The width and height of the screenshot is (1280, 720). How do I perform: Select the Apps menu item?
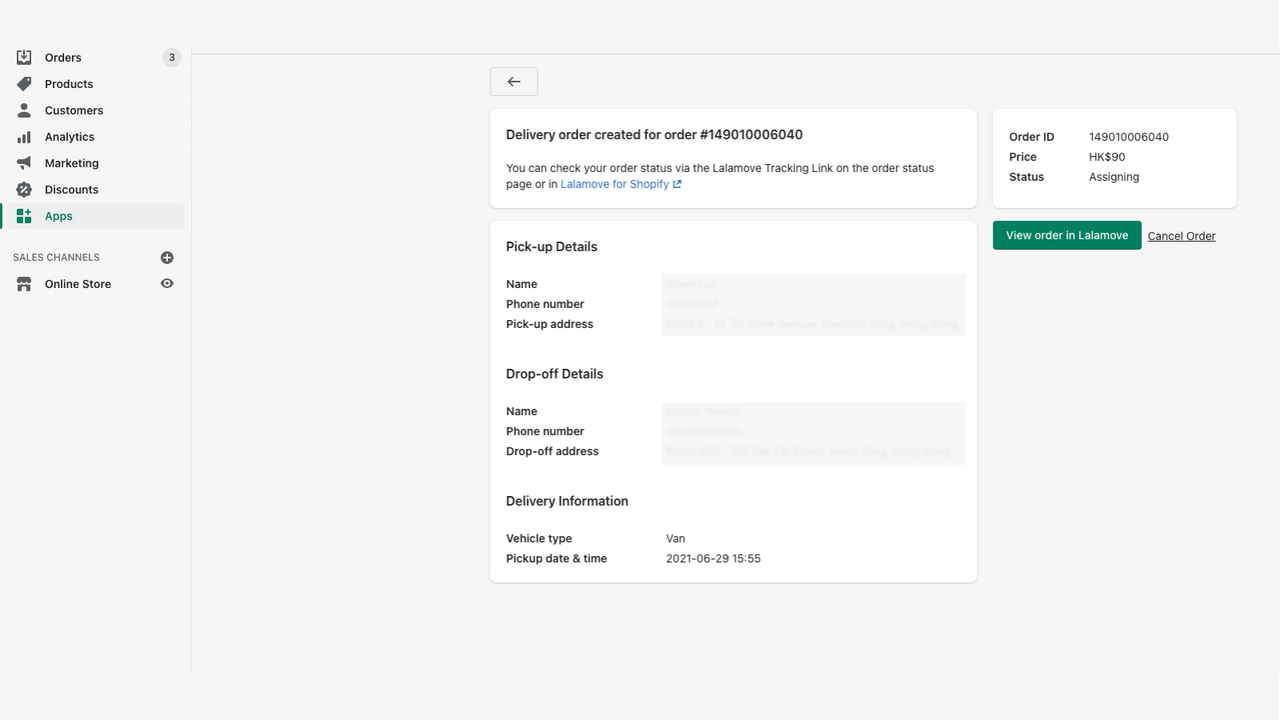[x=58, y=215]
